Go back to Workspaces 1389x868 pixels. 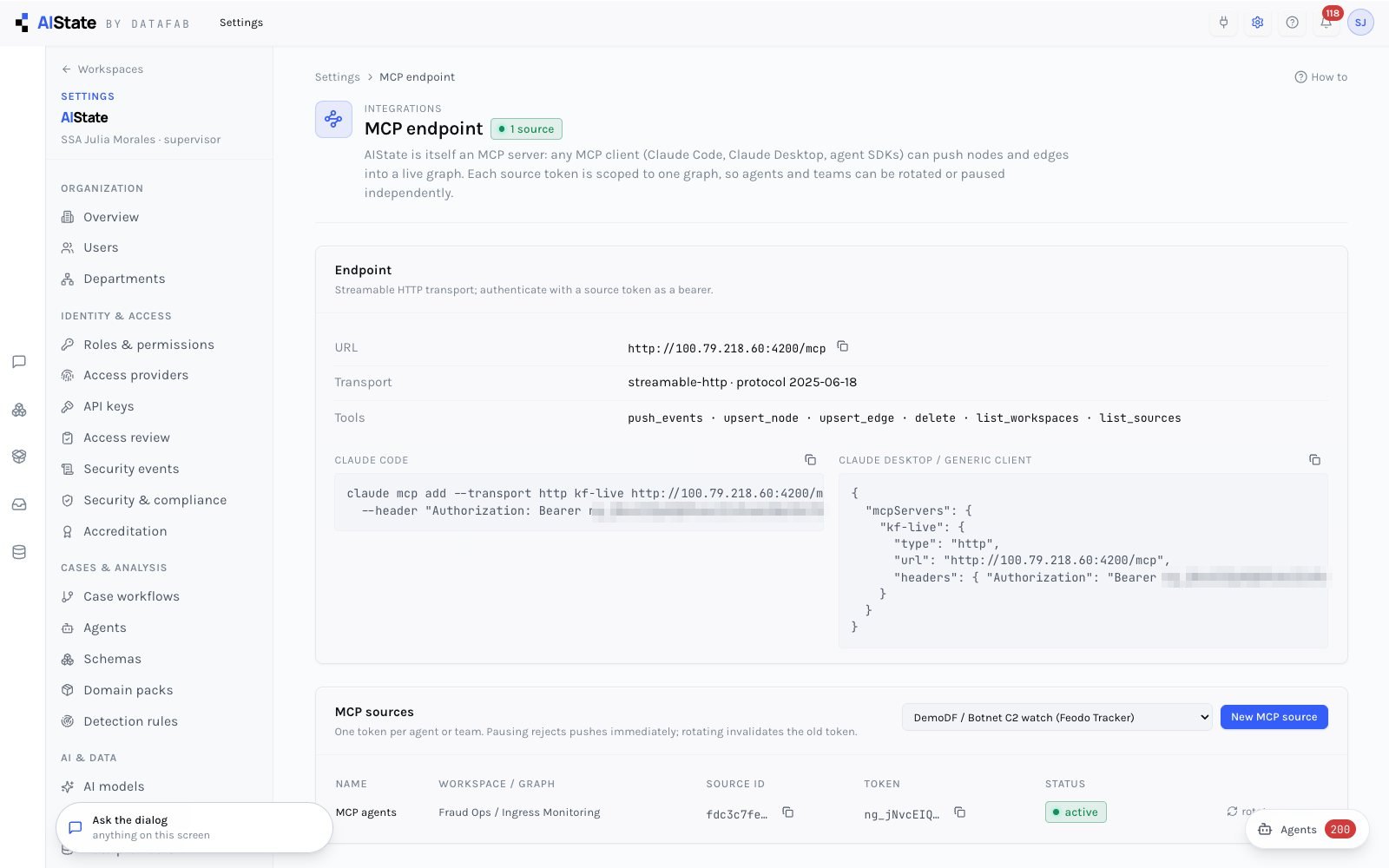click(102, 69)
